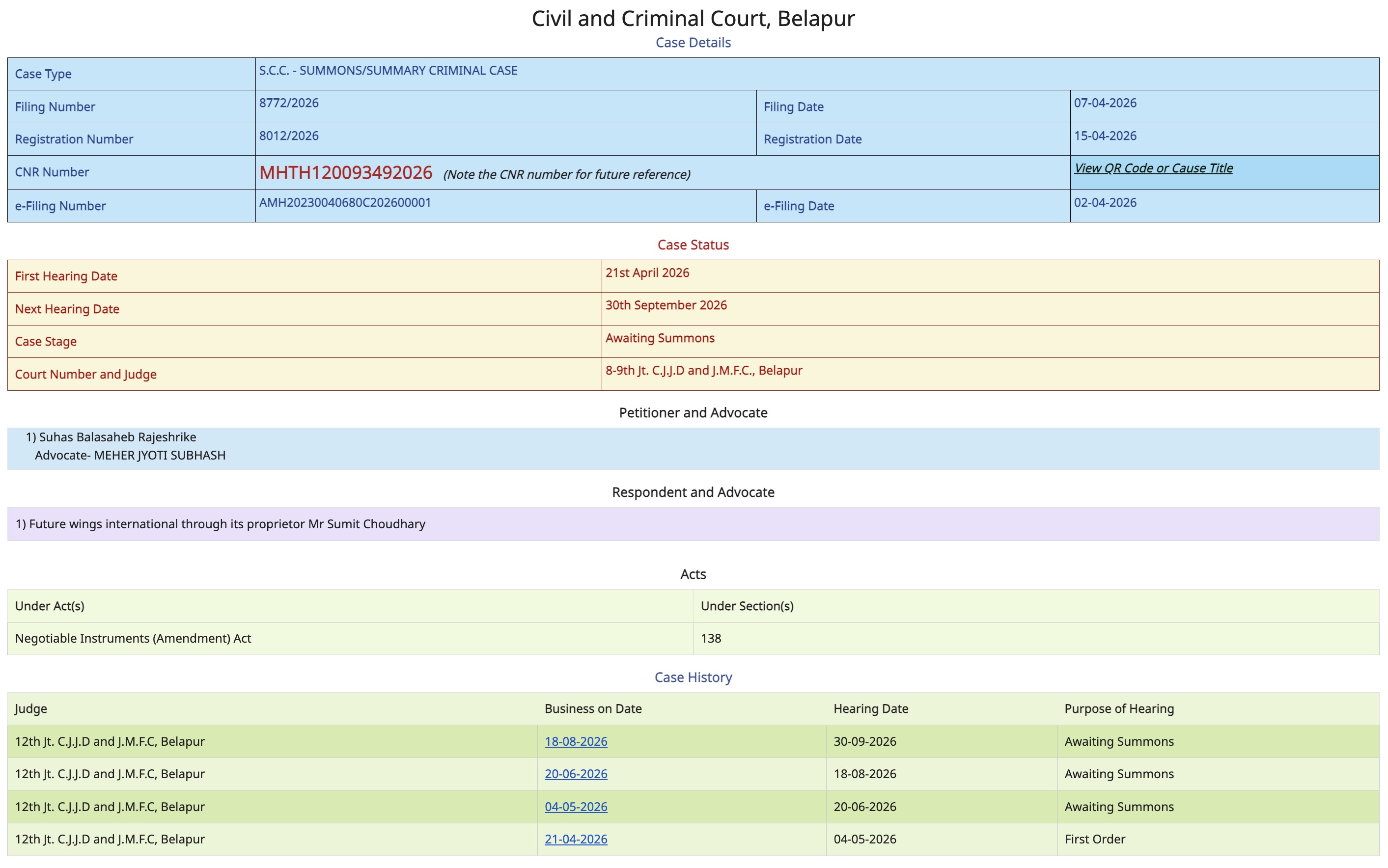The image size is (1388, 868).
Task: Click CNR note for future reference text
Action: click(x=566, y=174)
